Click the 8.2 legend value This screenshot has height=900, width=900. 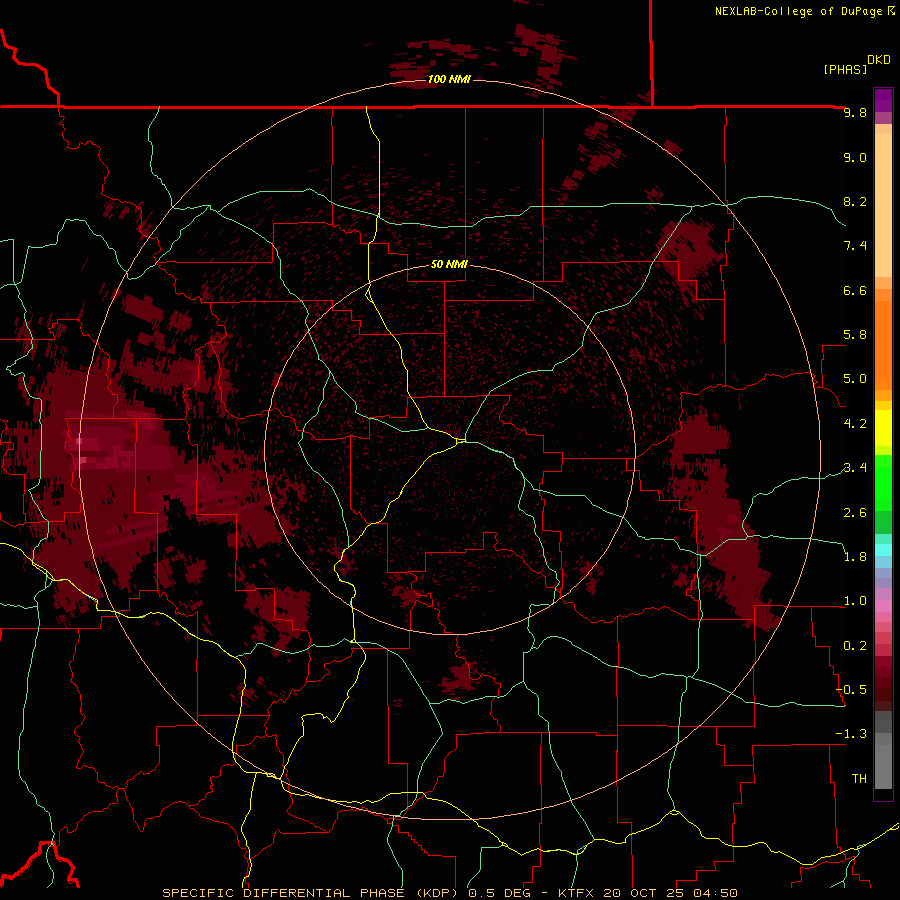855,201
